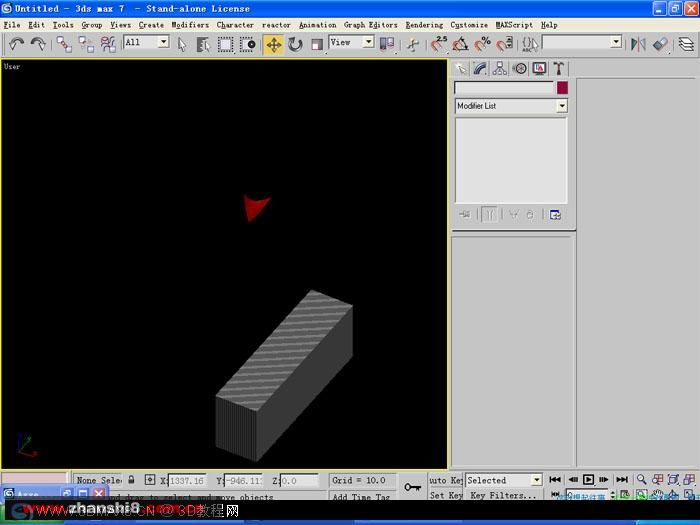700x525 pixels.
Task: Switch to the Modify command panel tab
Action: point(480,68)
